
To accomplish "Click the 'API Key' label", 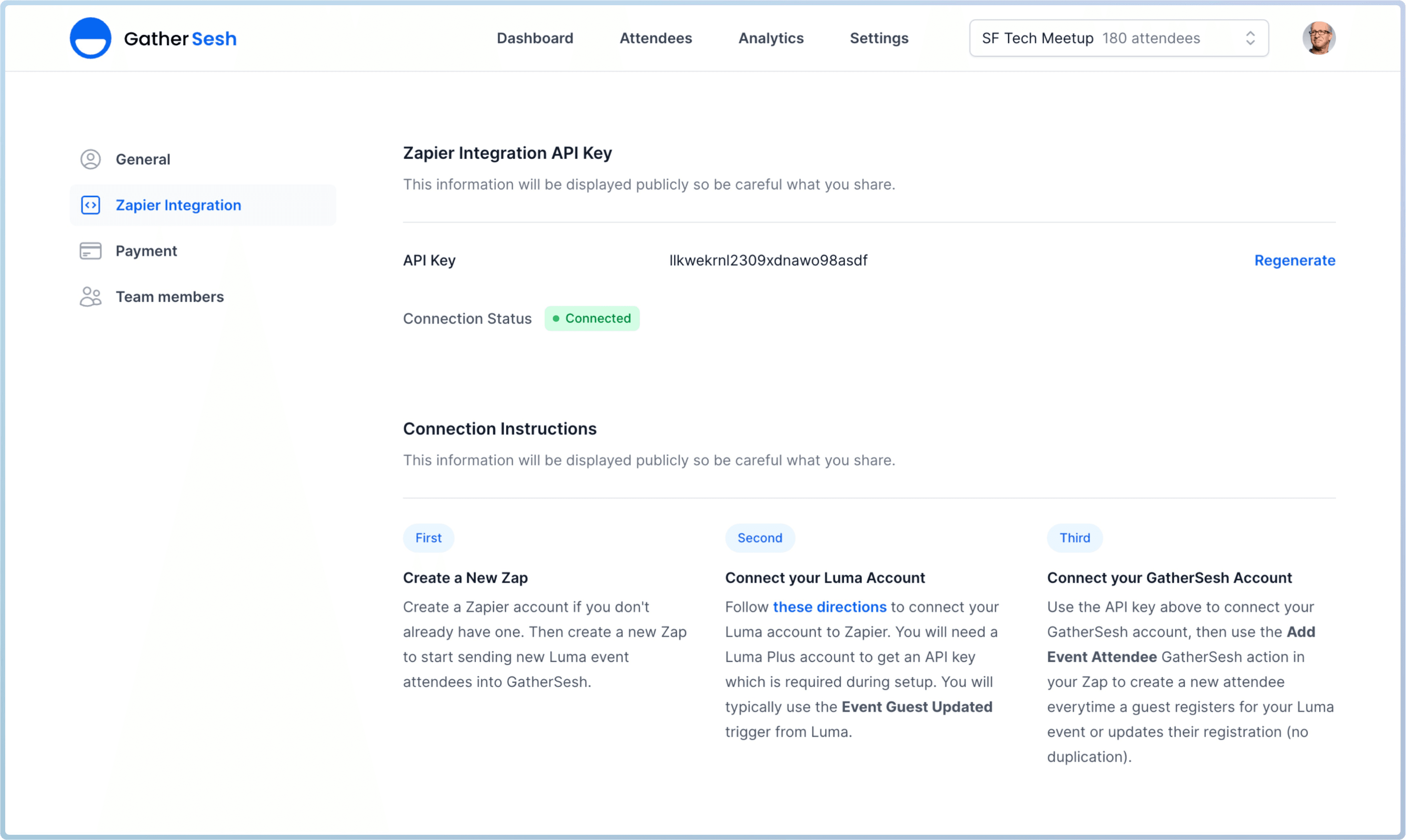I will pyautogui.click(x=429, y=260).
